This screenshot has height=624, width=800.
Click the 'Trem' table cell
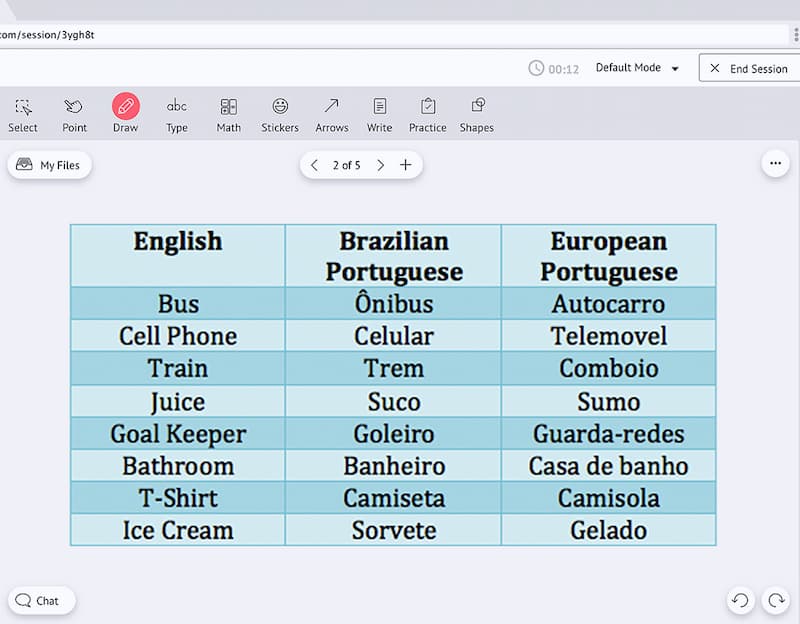click(x=393, y=368)
